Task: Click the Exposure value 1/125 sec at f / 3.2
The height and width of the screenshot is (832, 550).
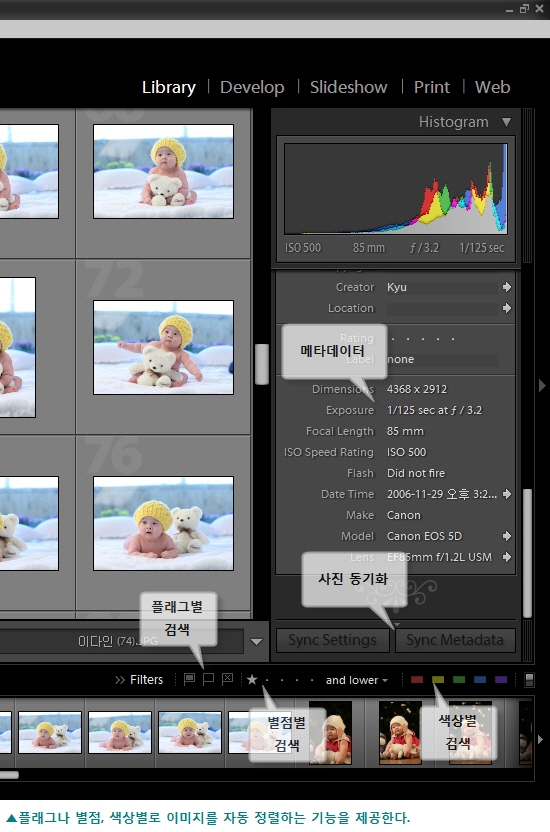Action: tap(434, 410)
